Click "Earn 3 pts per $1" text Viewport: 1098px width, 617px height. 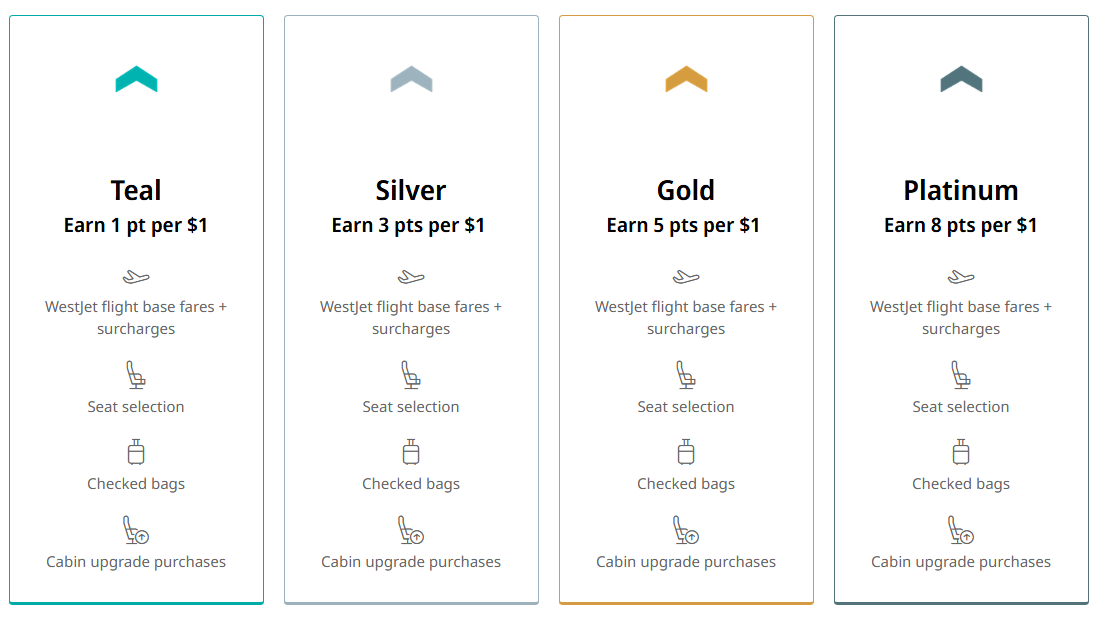pos(408,225)
